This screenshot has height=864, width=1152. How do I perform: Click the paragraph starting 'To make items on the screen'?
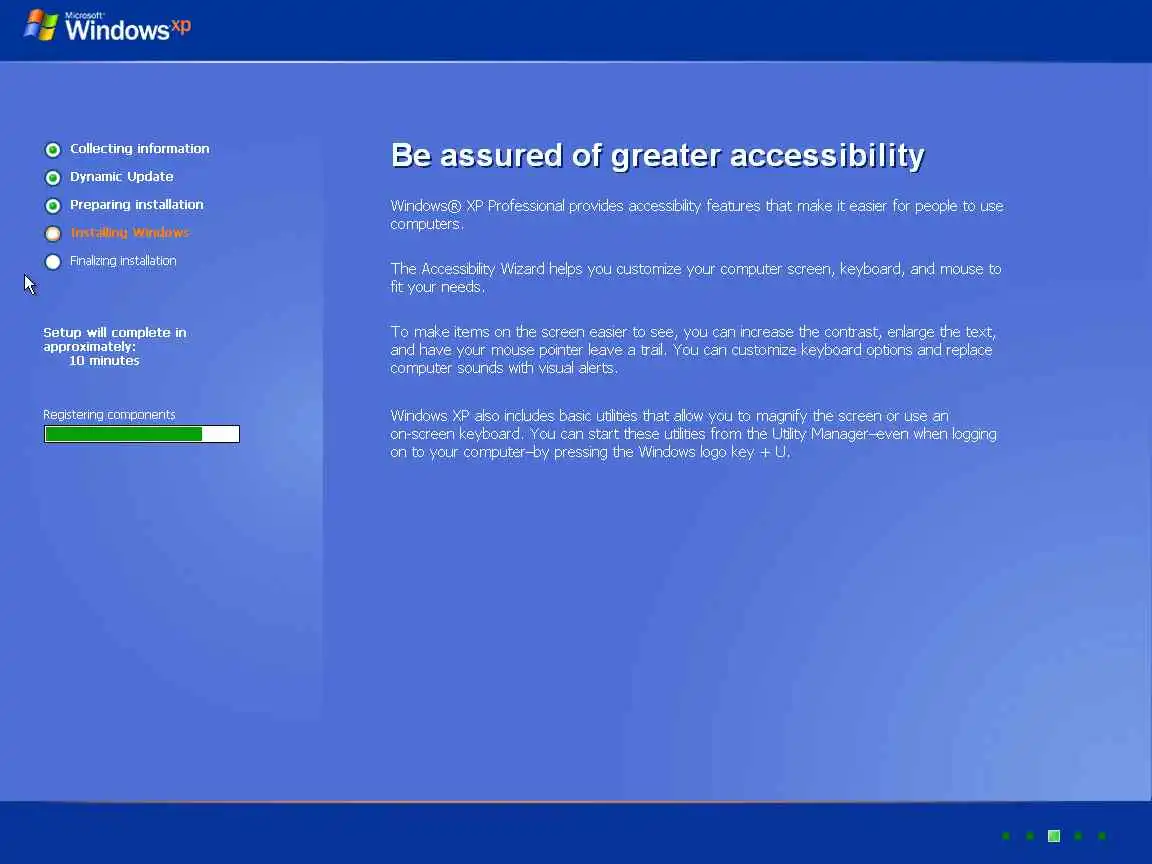(693, 350)
